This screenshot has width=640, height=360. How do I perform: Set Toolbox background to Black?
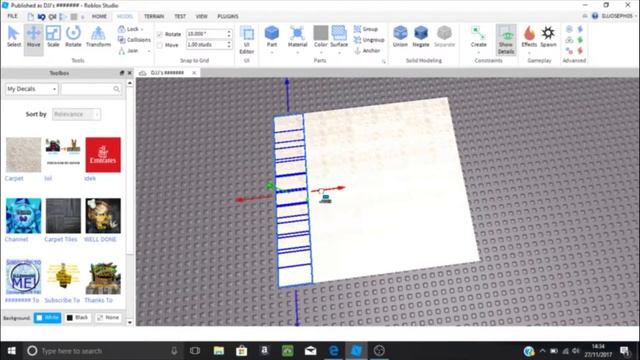[x=78, y=318]
